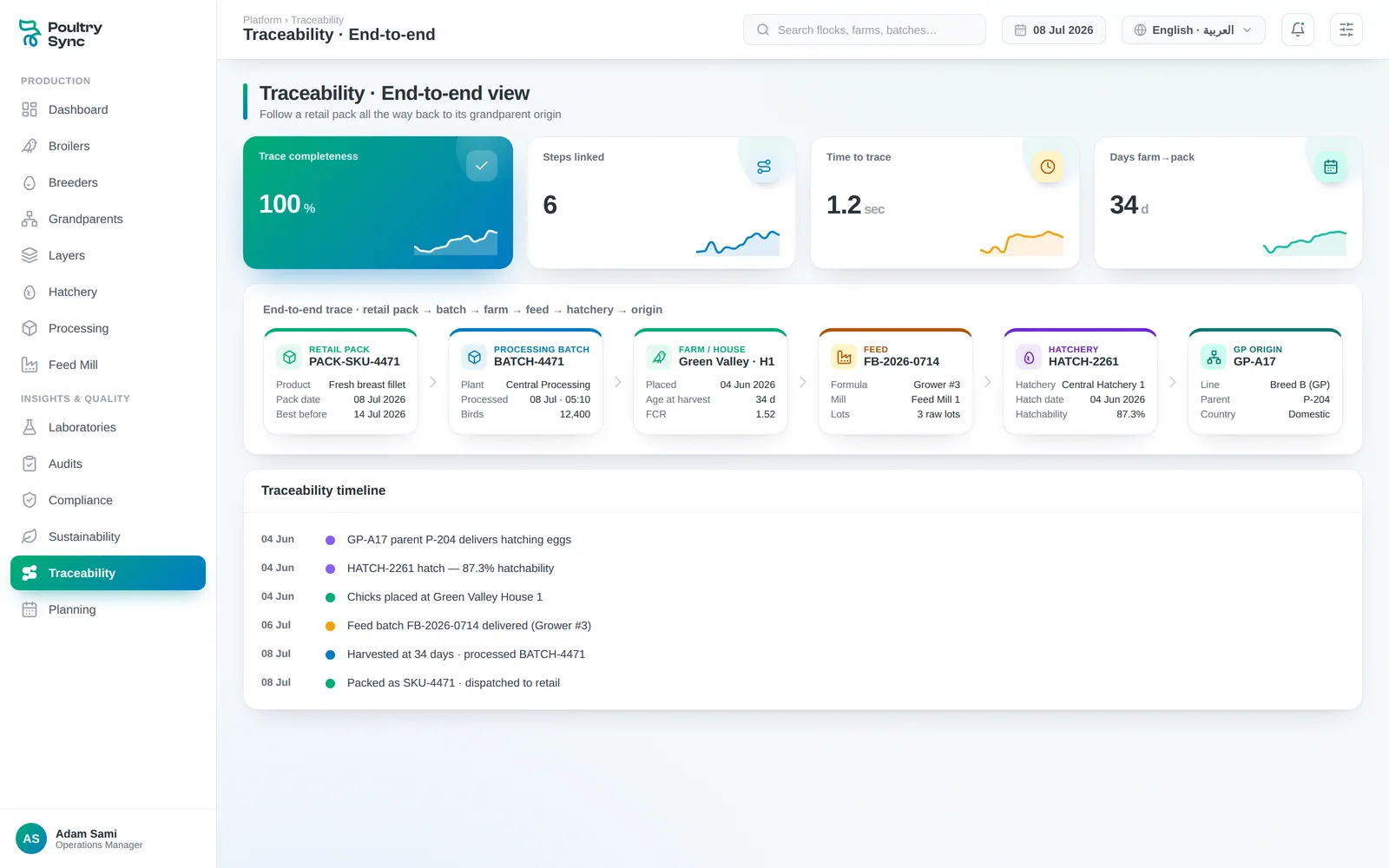Open the Trace completeness 100% card
Viewport: 1389px width, 868px height.
[378, 202]
